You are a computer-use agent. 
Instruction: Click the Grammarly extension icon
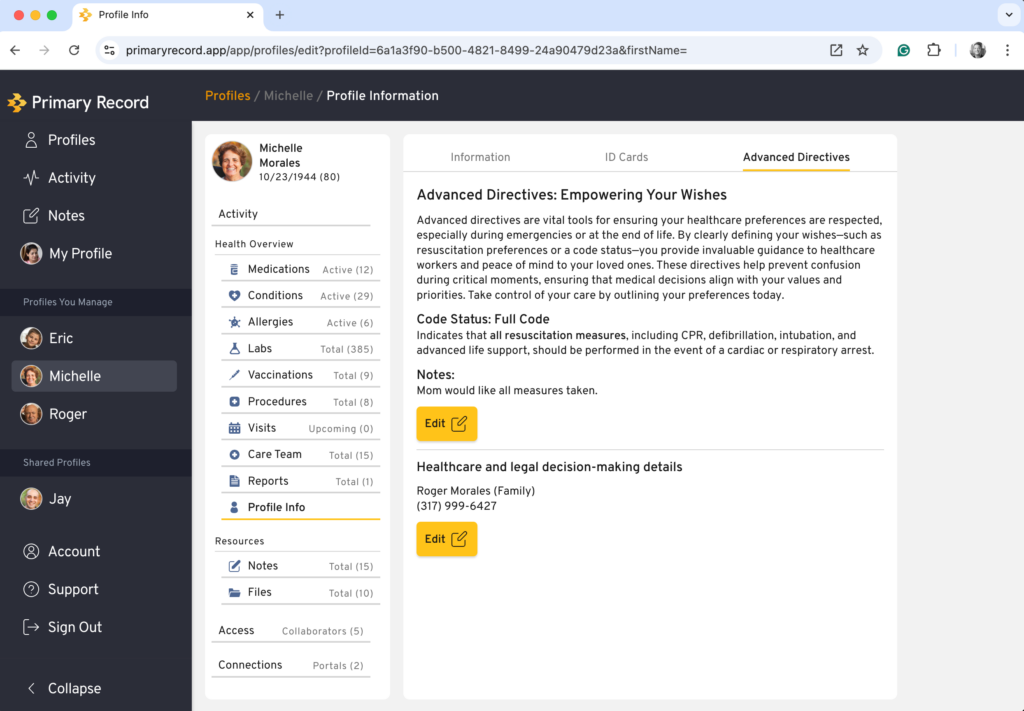904,50
